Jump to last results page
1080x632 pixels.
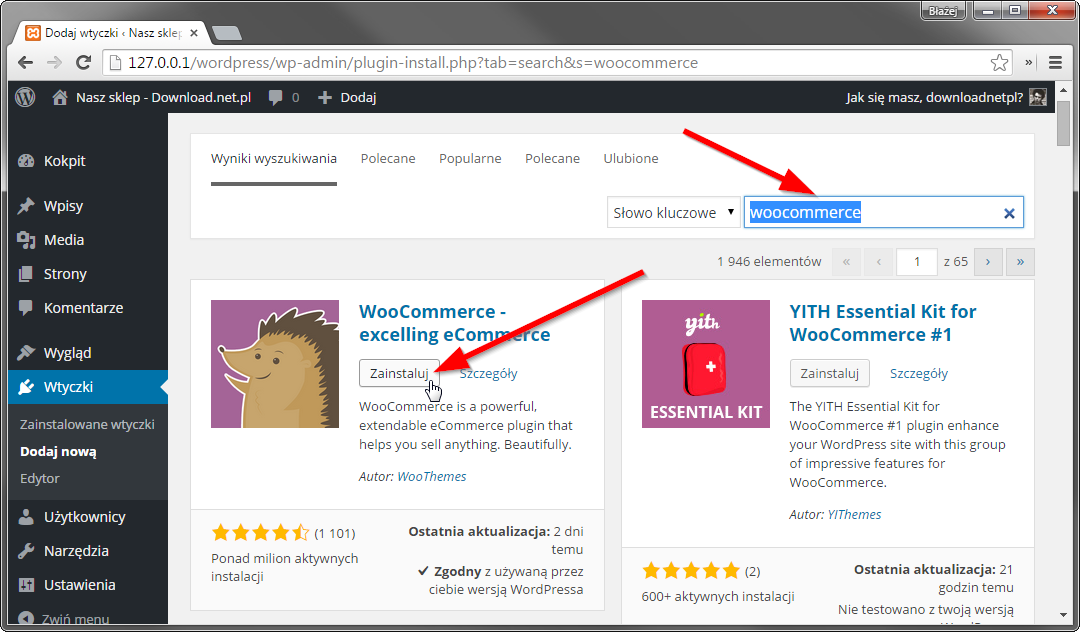point(1020,262)
